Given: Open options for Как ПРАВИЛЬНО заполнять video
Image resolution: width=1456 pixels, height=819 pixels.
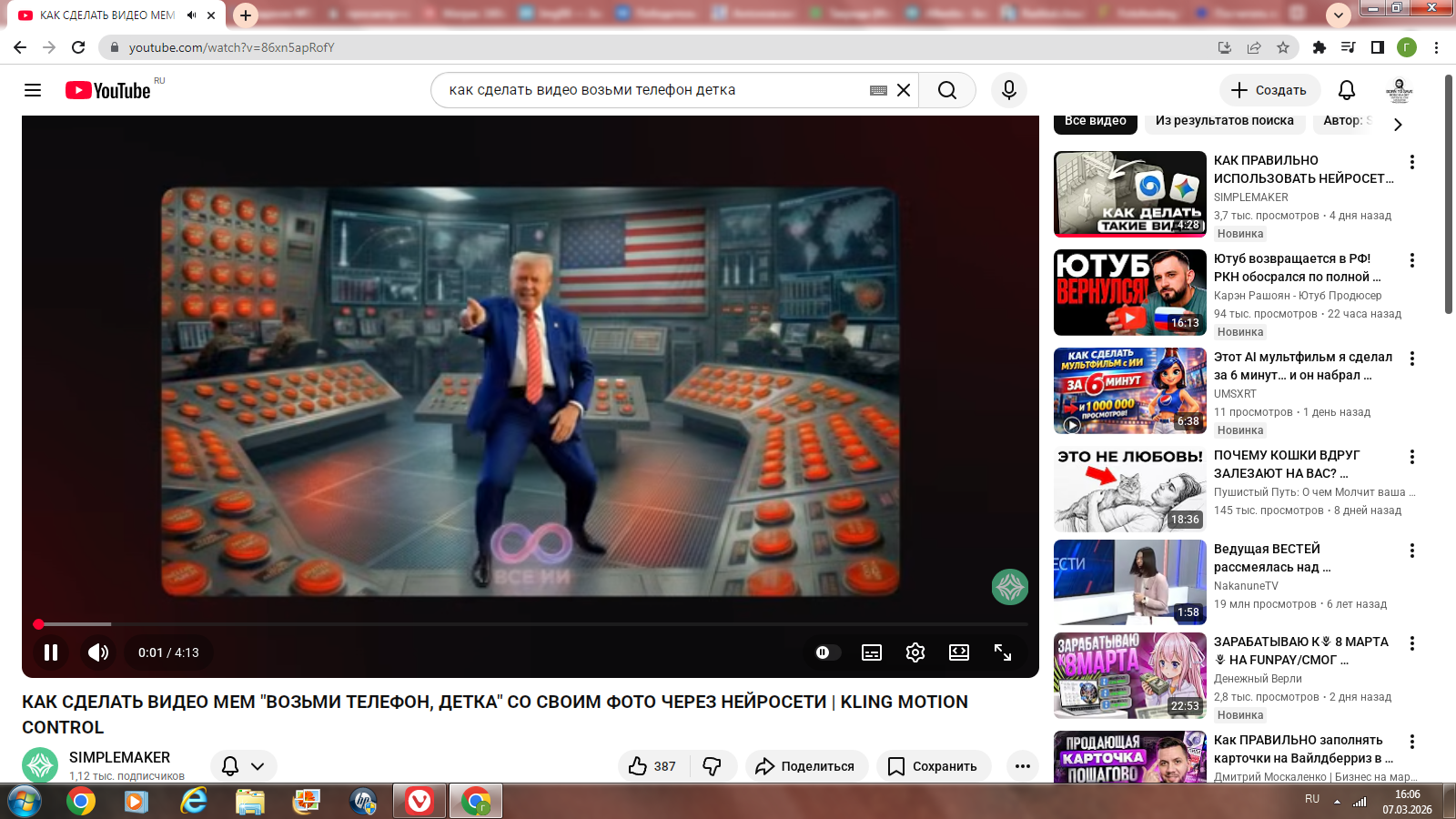Looking at the screenshot, I should pyautogui.click(x=1412, y=742).
